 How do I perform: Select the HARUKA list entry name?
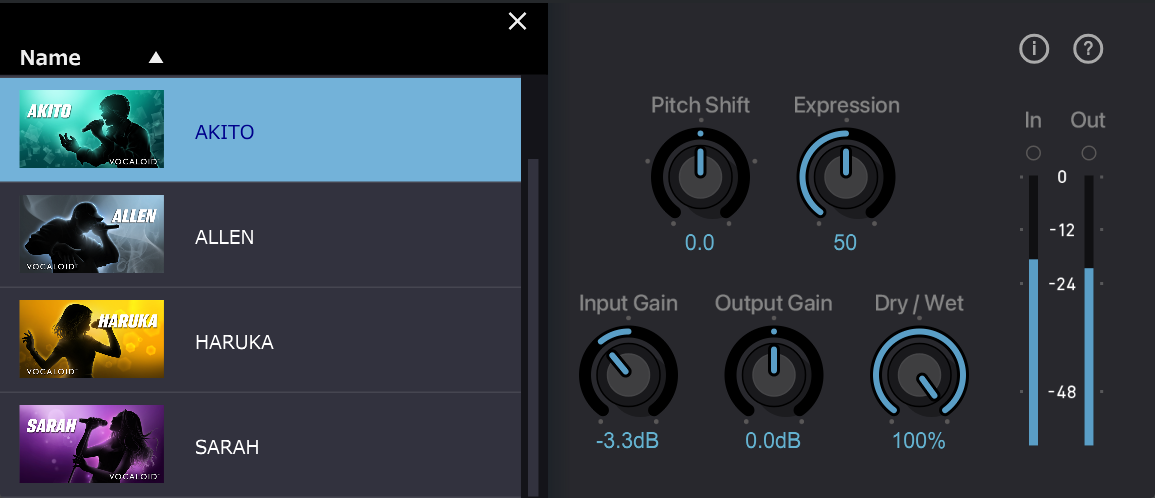[234, 342]
